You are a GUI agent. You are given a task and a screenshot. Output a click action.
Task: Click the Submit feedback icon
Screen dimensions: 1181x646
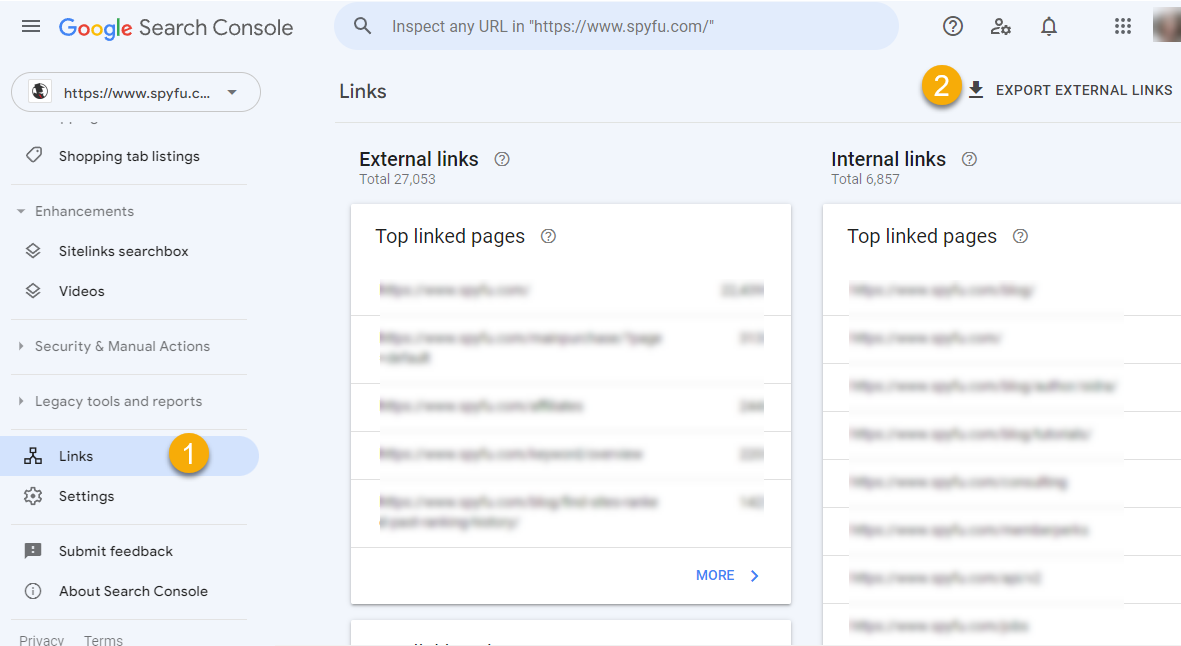pos(33,551)
